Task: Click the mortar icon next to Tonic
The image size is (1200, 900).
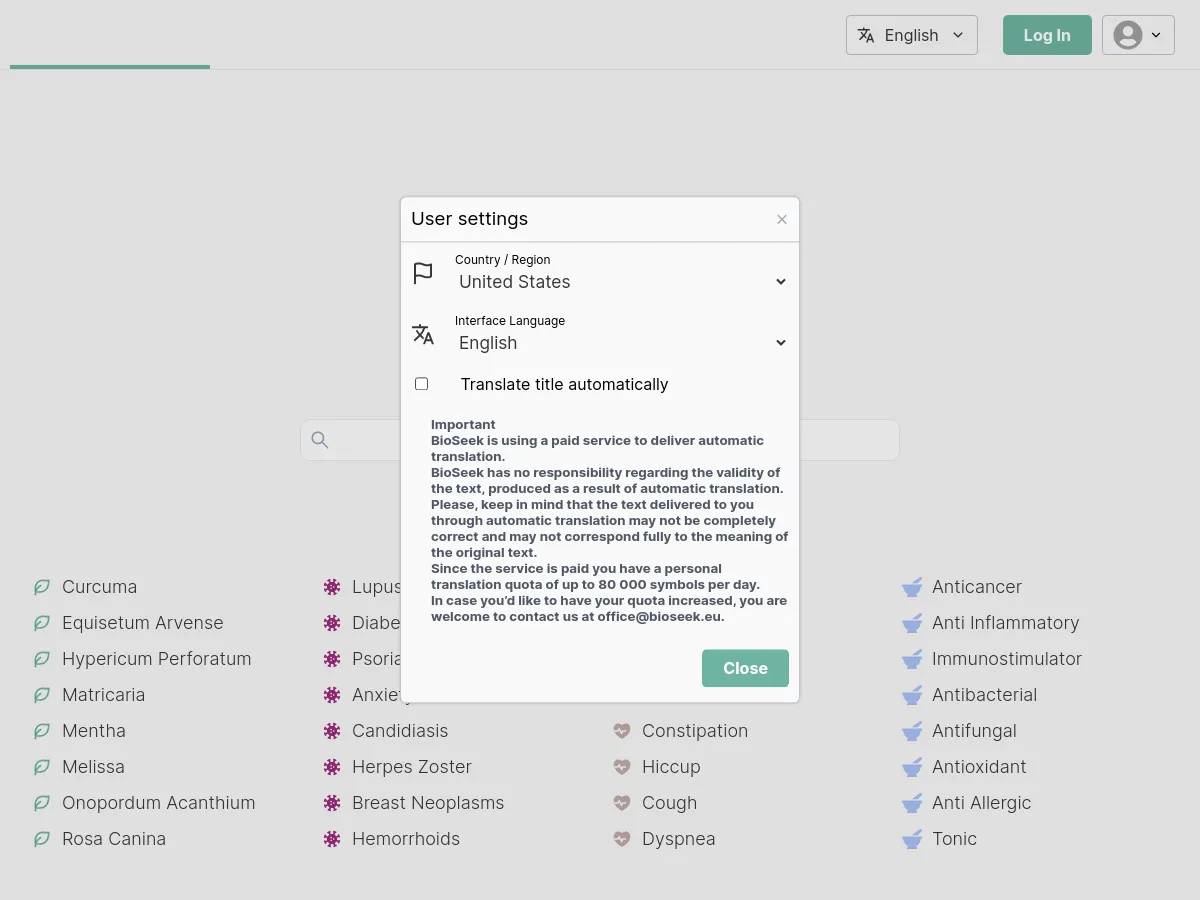Action: click(x=912, y=839)
